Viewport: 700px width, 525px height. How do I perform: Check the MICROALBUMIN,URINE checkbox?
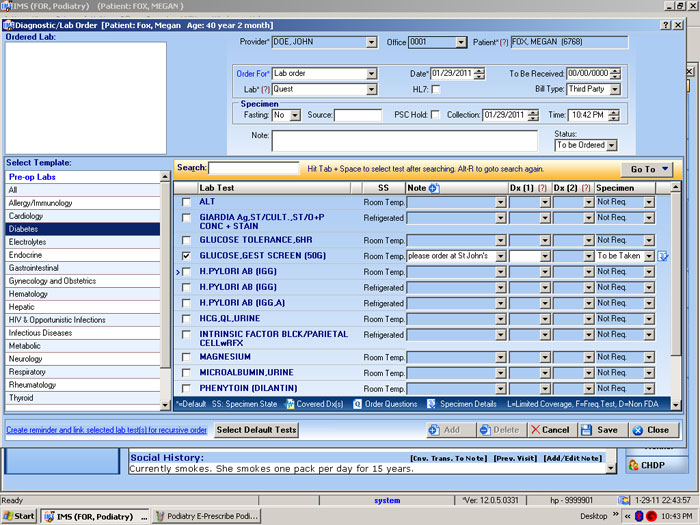pos(186,373)
